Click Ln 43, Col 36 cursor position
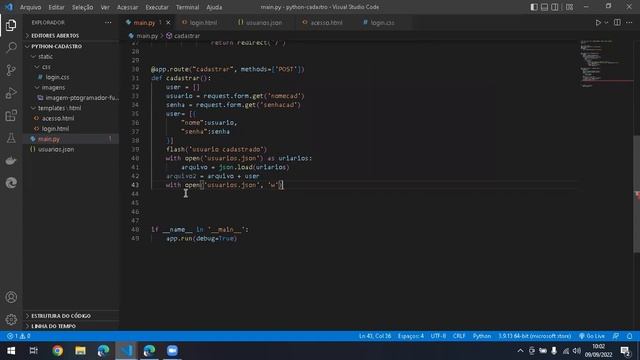Image resolution: width=640 pixels, height=360 pixels. click(375, 336)
